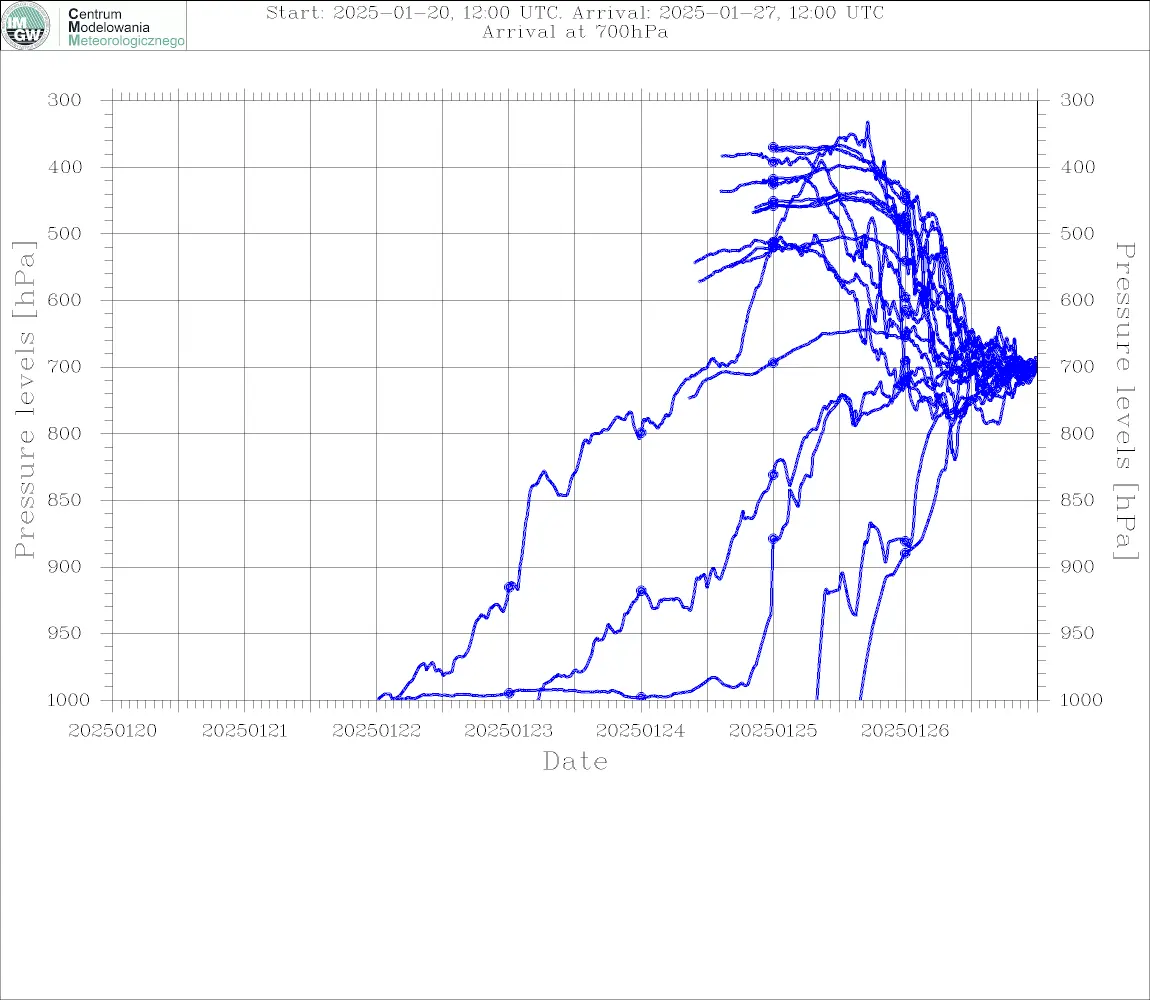Click the x-axis date label 20250126

[x=904, y=731]
